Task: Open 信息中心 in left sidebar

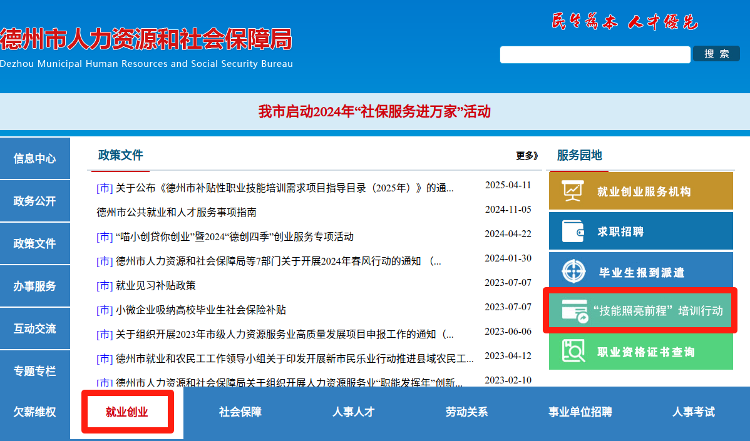Action: coord(34,159)
